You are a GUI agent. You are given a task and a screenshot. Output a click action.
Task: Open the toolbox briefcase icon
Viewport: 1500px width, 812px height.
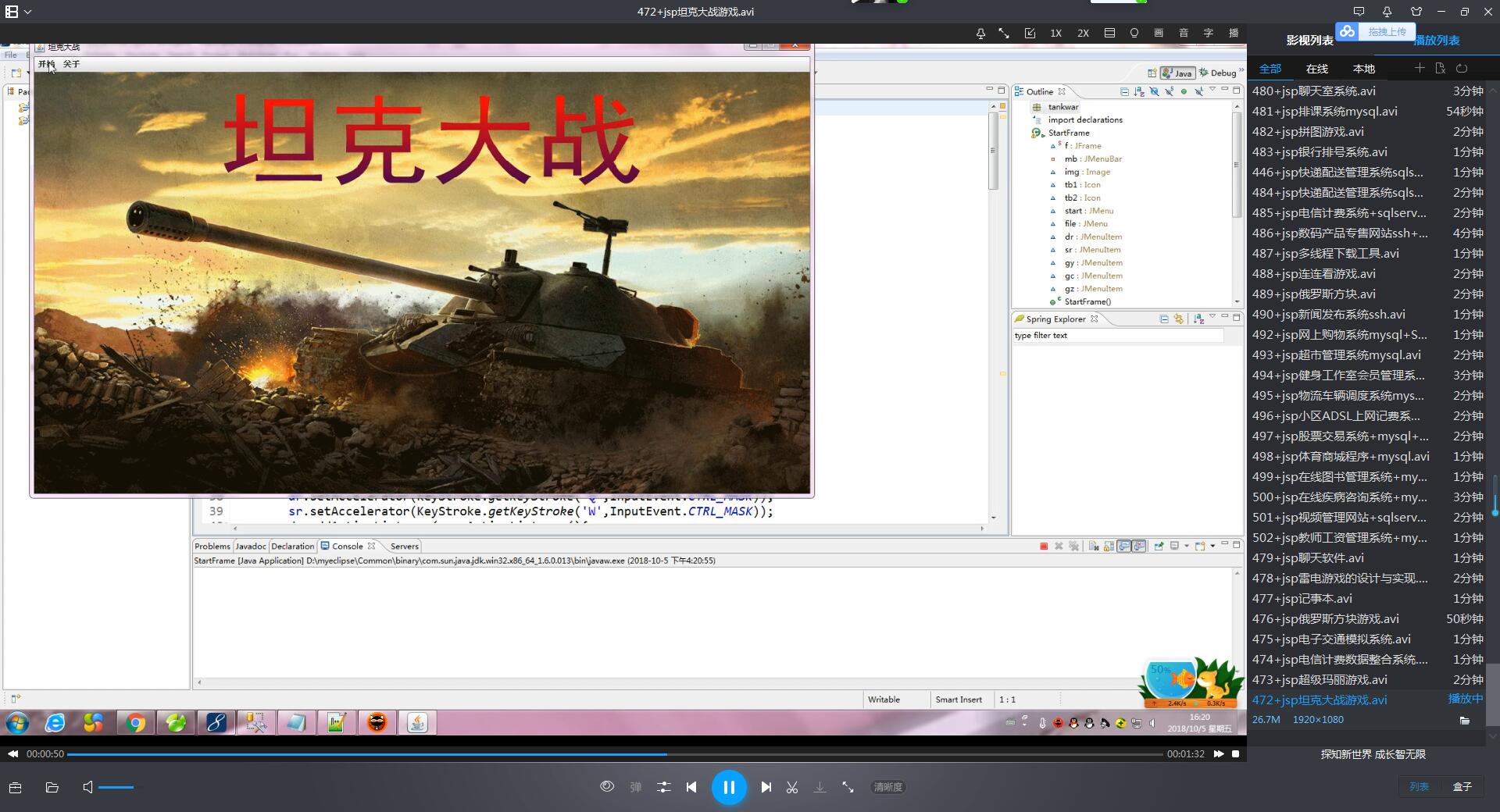click(x=15, y=787)
